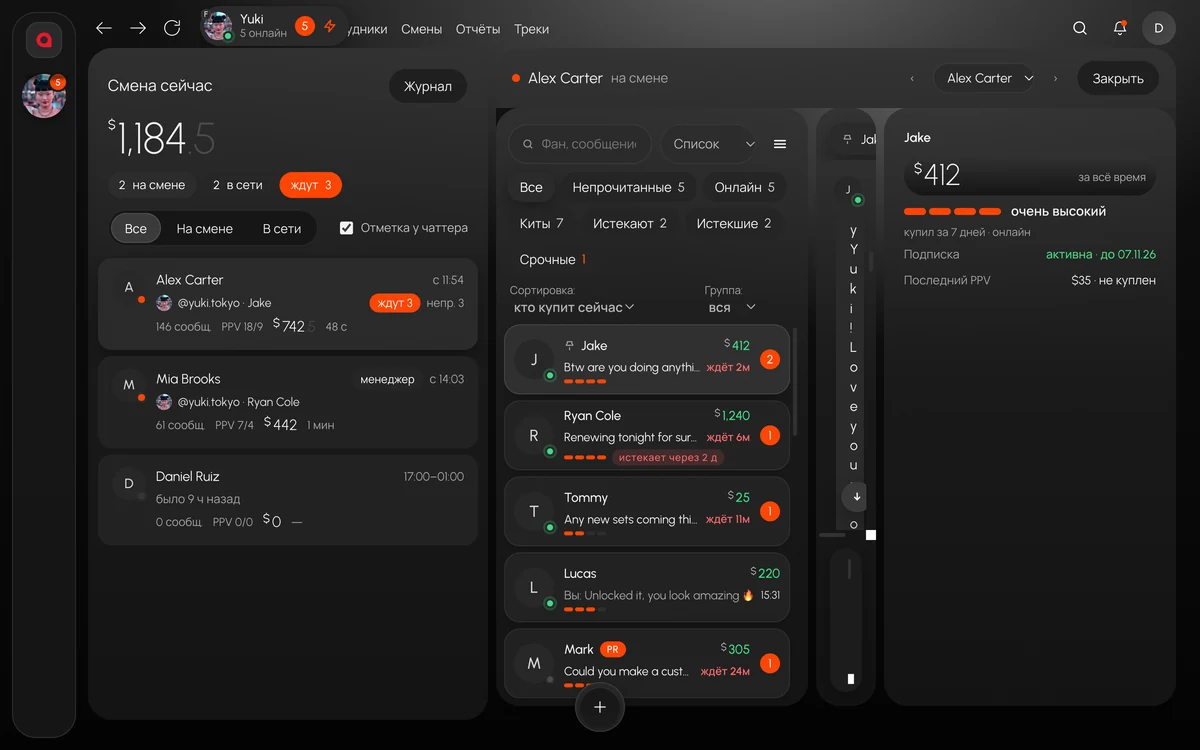Click the ждут 3 orange summary chip
Viewport: 1200px width, 750px height.
(310, 185)
